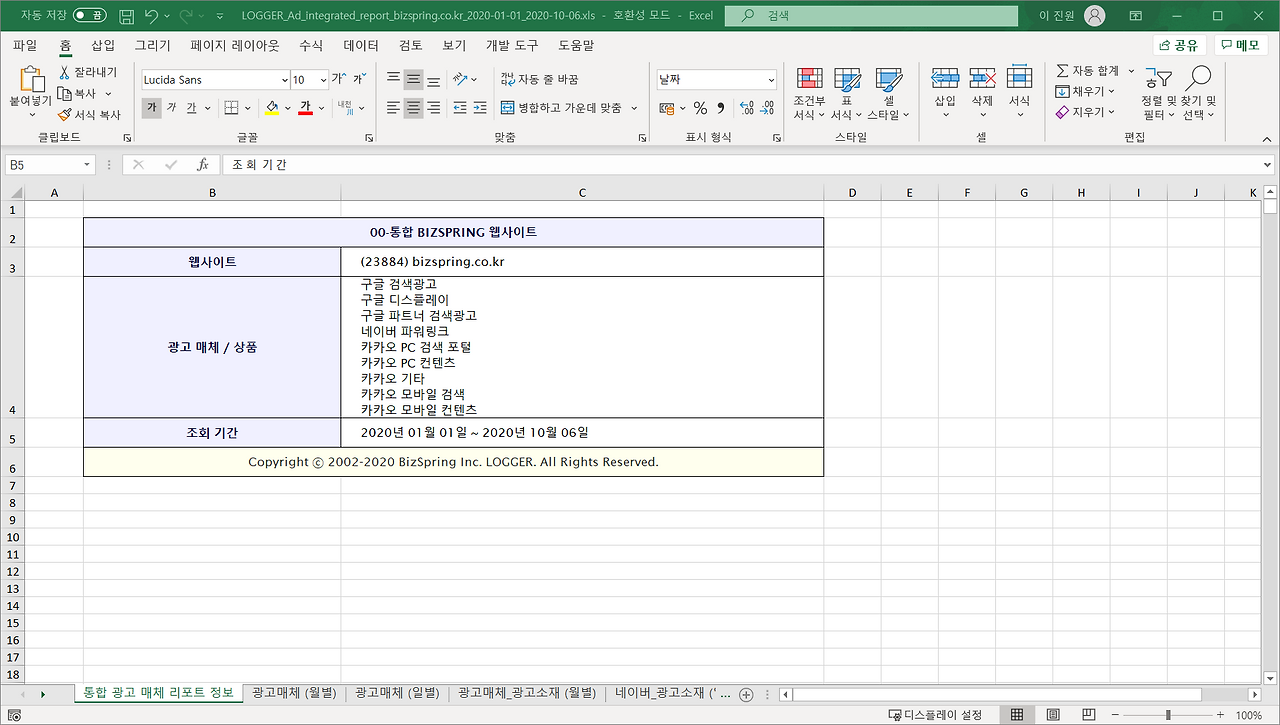Decrease the cell indent
This screenshot has width=1280, height=725.
click(460, 108)
